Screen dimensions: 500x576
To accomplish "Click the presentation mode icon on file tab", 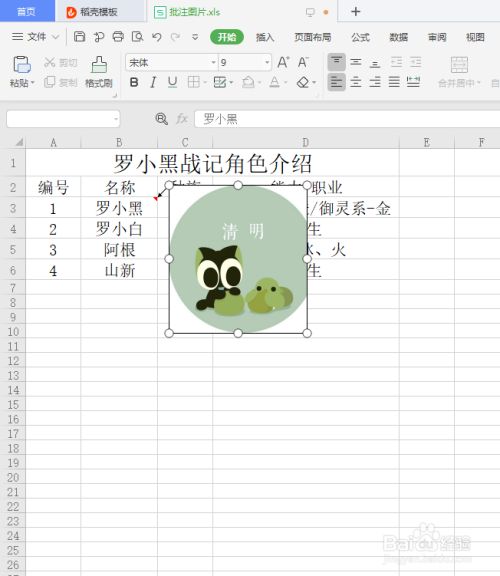I will tap(310, 12).
